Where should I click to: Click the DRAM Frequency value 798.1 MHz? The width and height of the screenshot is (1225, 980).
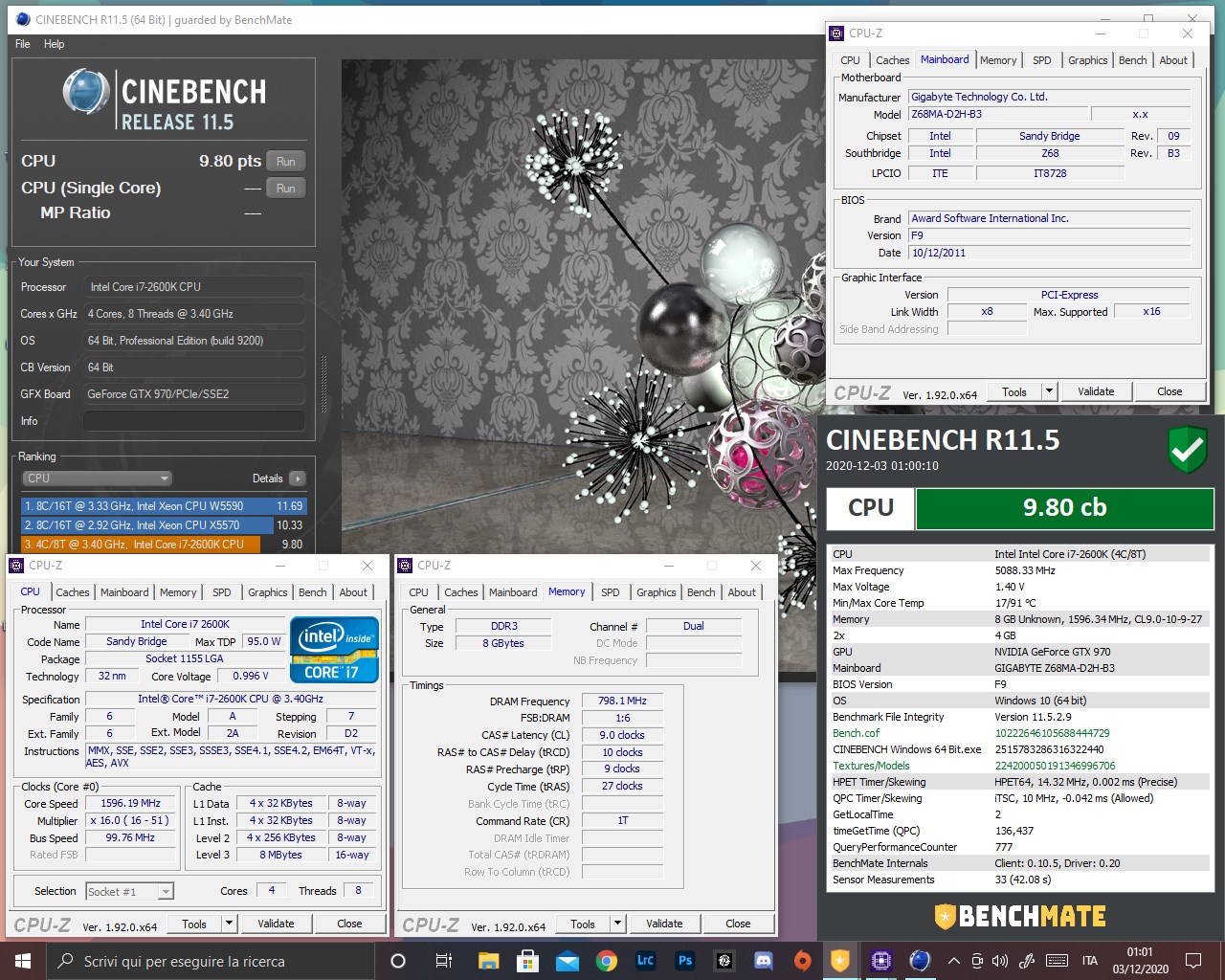(x=622, y=701)
